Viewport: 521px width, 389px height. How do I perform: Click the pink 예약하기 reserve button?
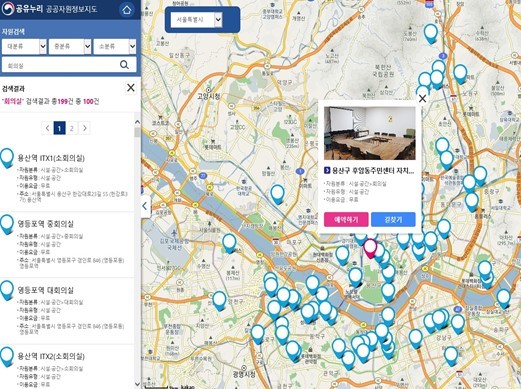click(346, 219)
